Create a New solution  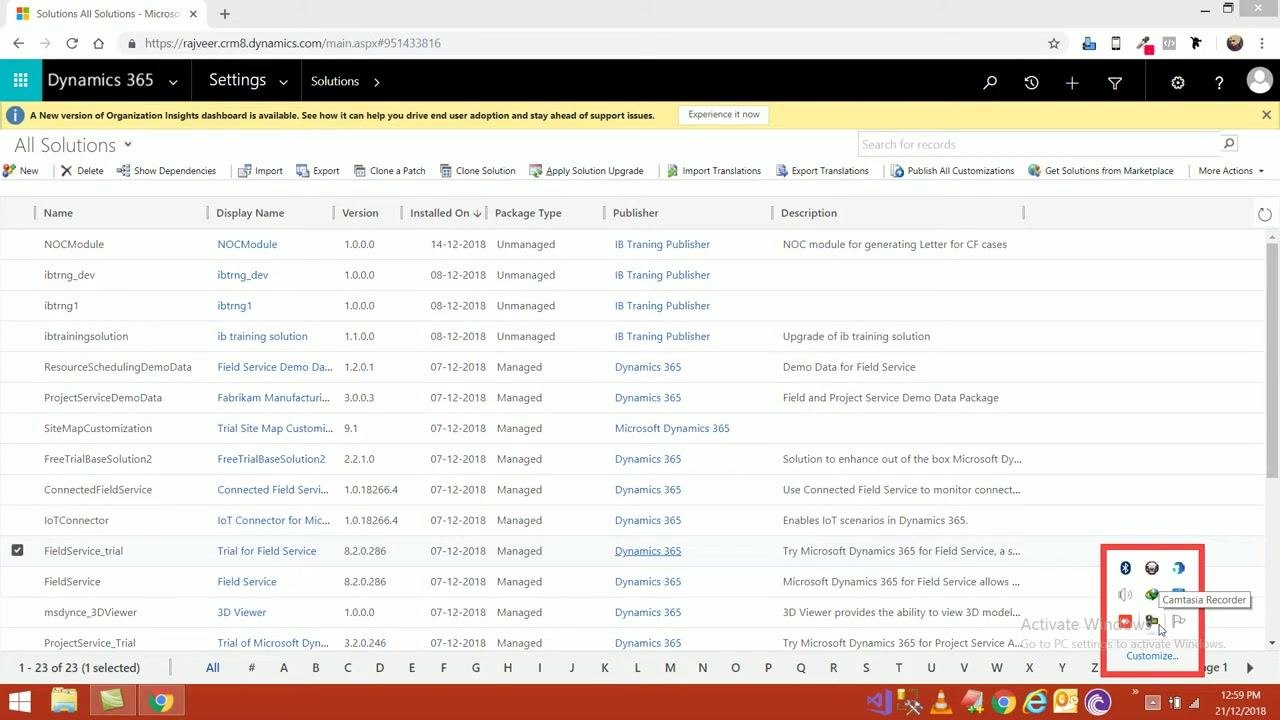point(21,171)
